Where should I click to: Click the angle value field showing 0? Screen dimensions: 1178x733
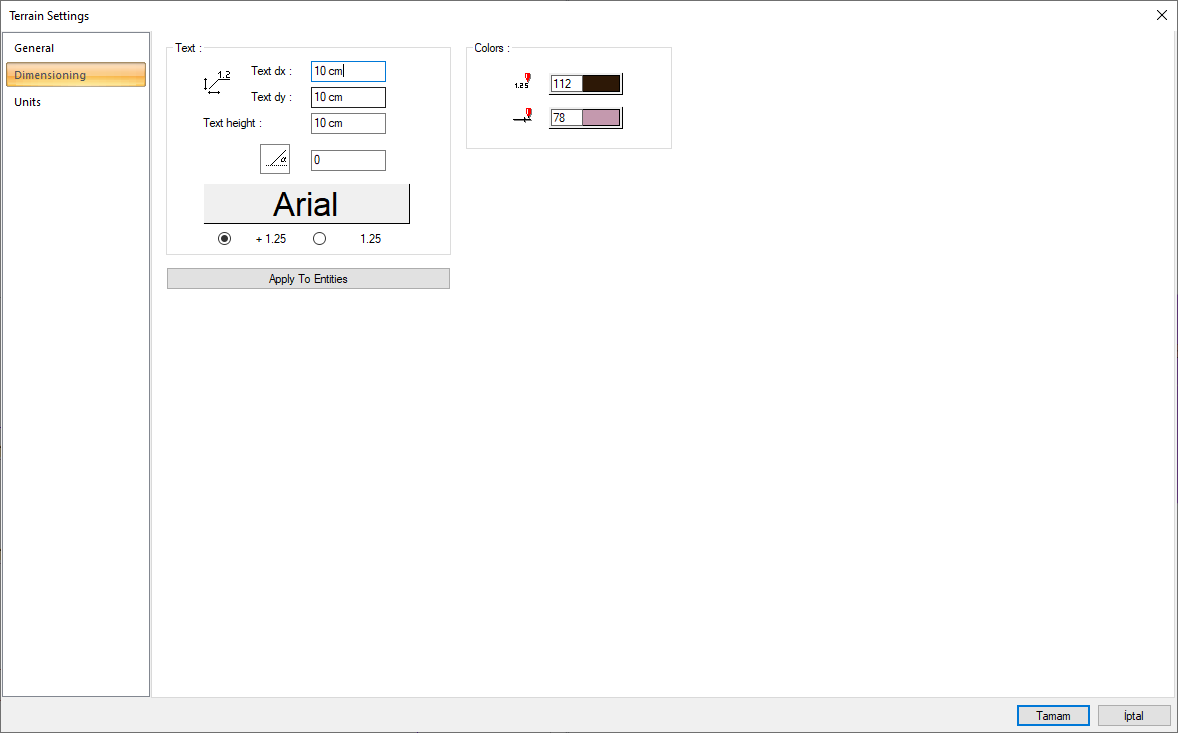click(x=348, y=160)
